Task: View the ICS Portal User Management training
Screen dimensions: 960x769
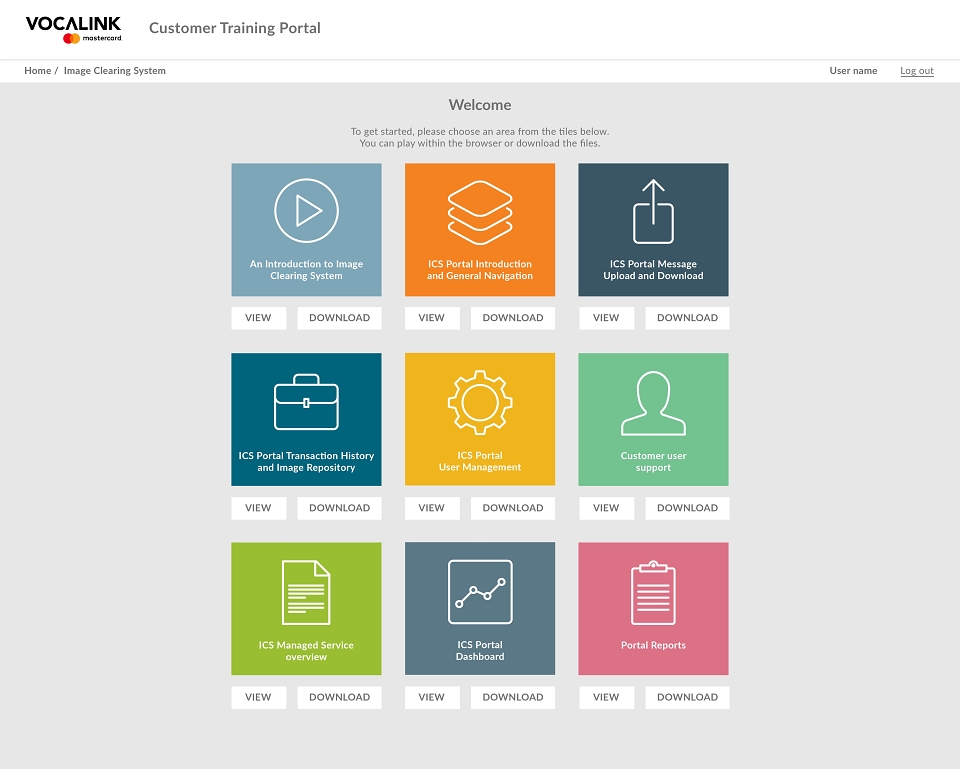Action: pyautogui.click(x=432, y=508)
